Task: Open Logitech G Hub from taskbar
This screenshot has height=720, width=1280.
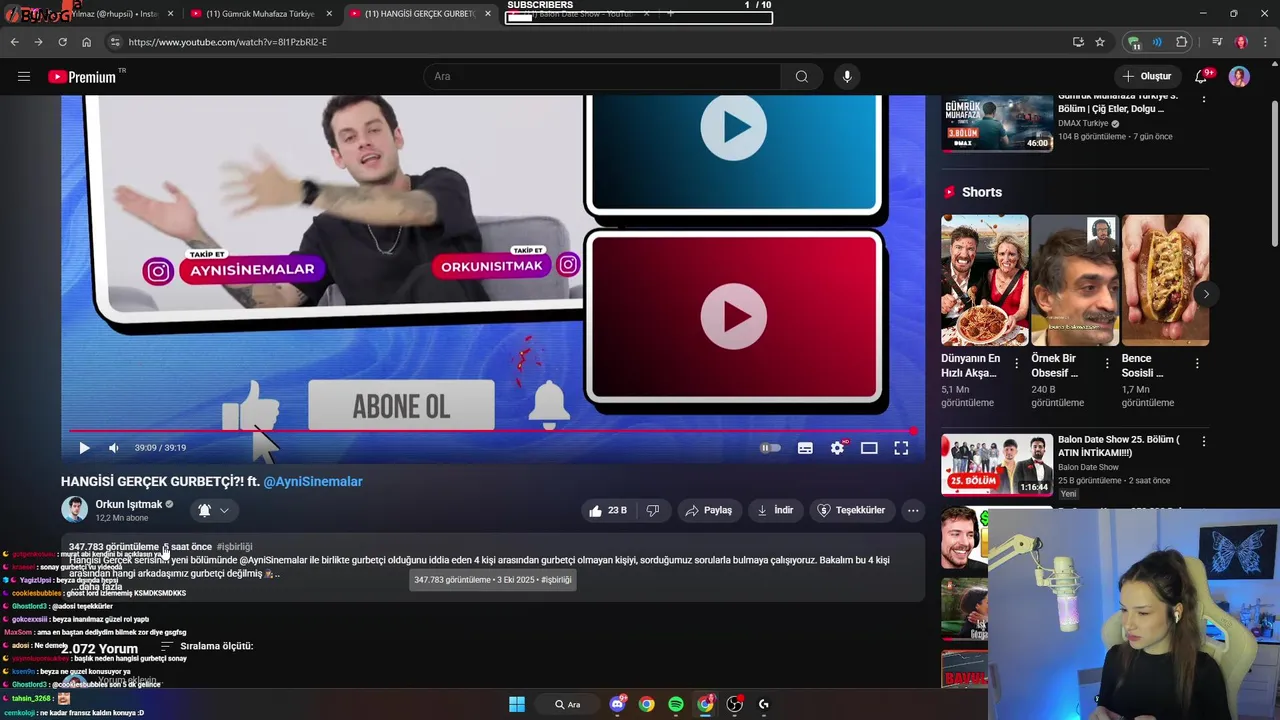Action: [x=764, y=704]
